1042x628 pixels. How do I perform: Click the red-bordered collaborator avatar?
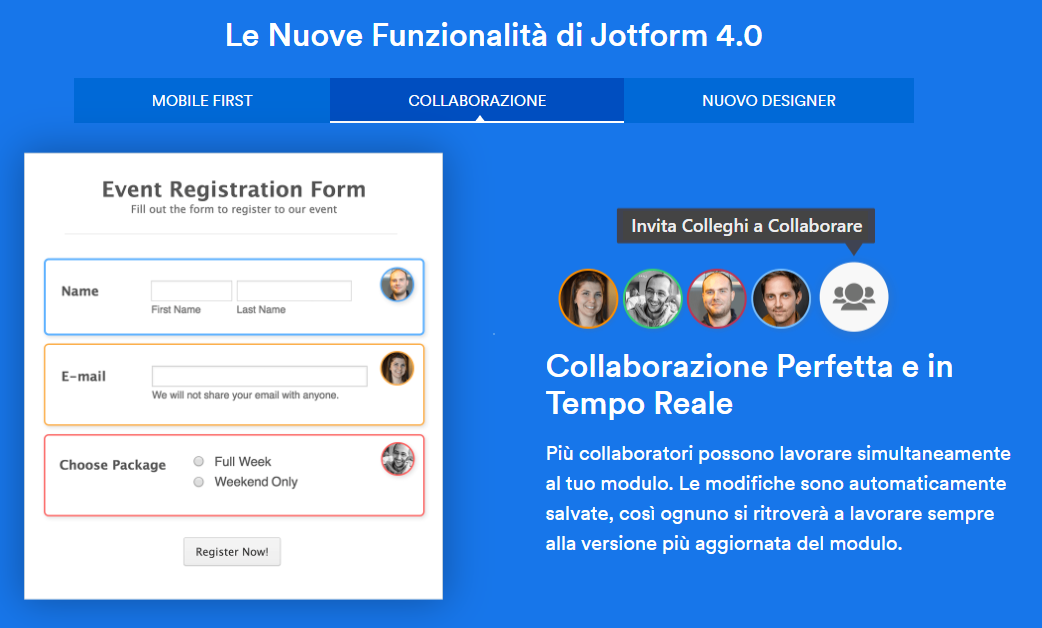click(x=716, y=298)
